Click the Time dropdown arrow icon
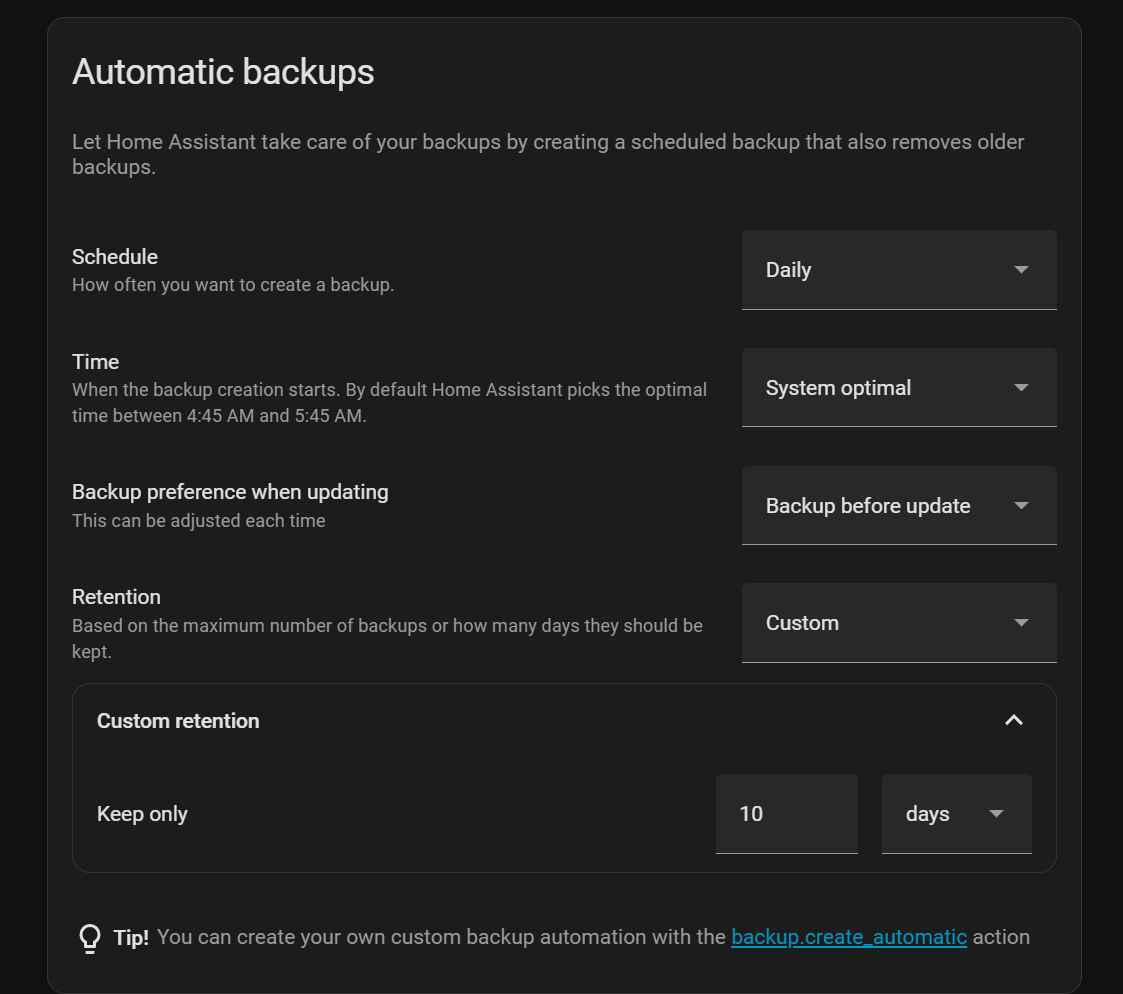This screenshot has width=1123, height=994. pyautogui.click(x=1021, y=388)
